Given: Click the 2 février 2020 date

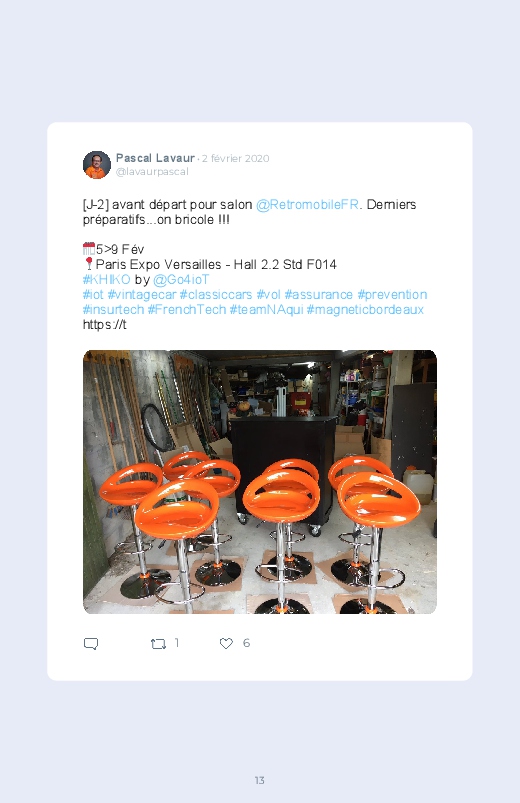Looking at the screenshot, I should tap(235, 158).
